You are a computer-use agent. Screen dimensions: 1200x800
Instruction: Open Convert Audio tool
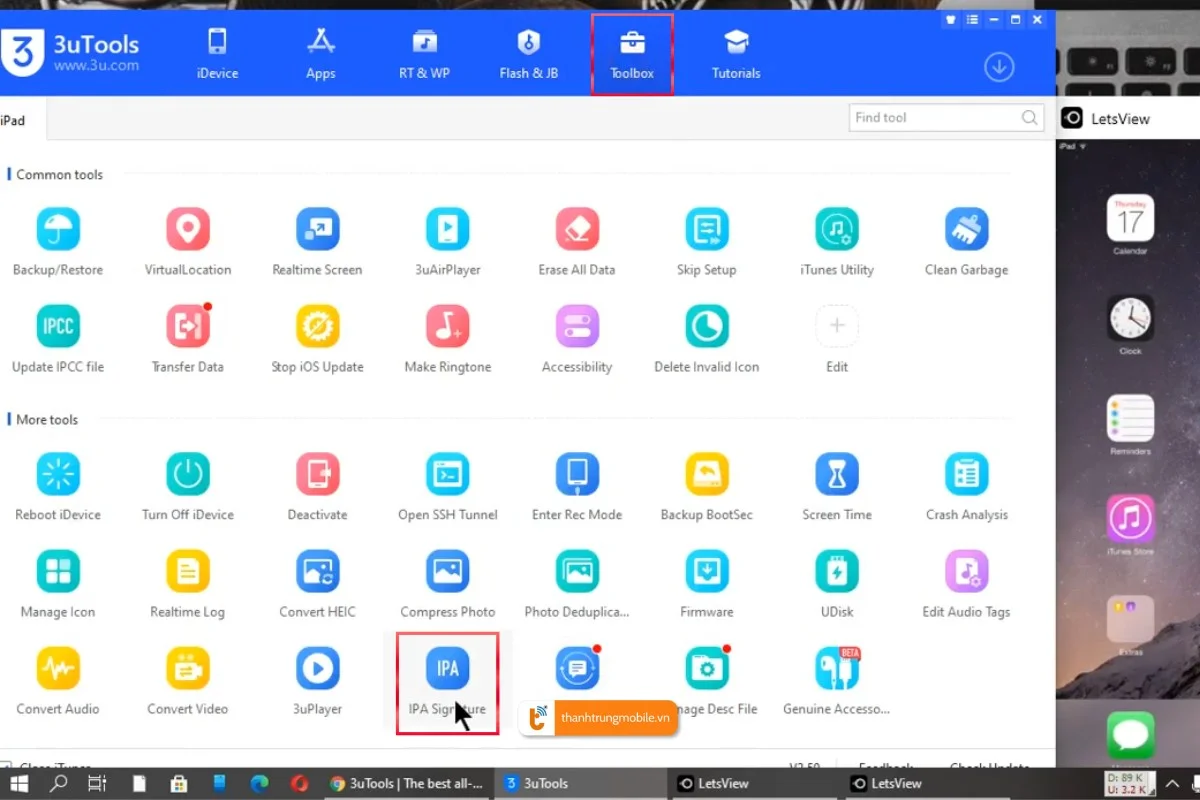(x=58, y=668)
